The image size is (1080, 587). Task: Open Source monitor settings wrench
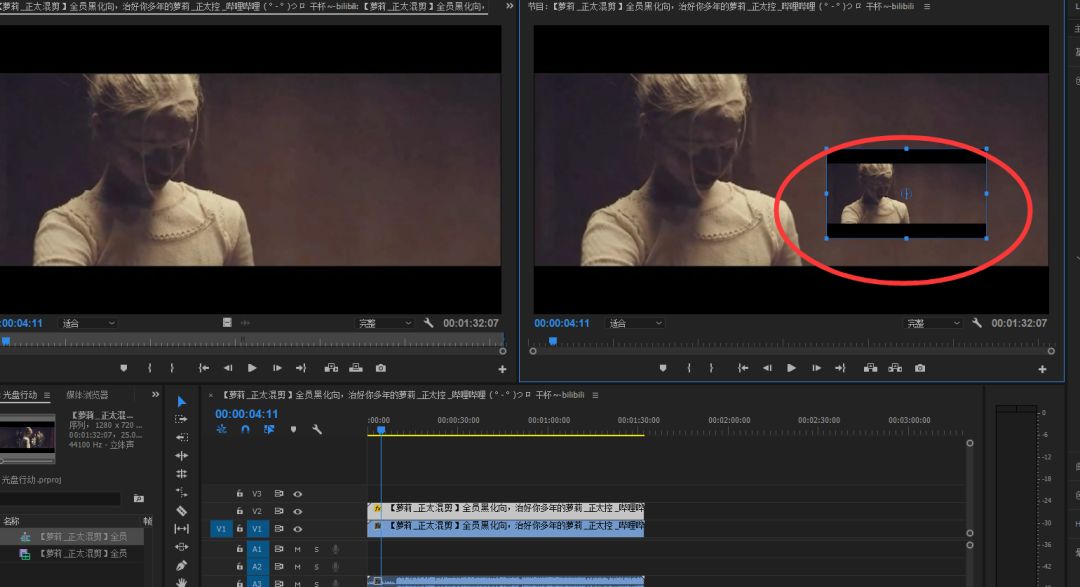(x=428, y=322)
